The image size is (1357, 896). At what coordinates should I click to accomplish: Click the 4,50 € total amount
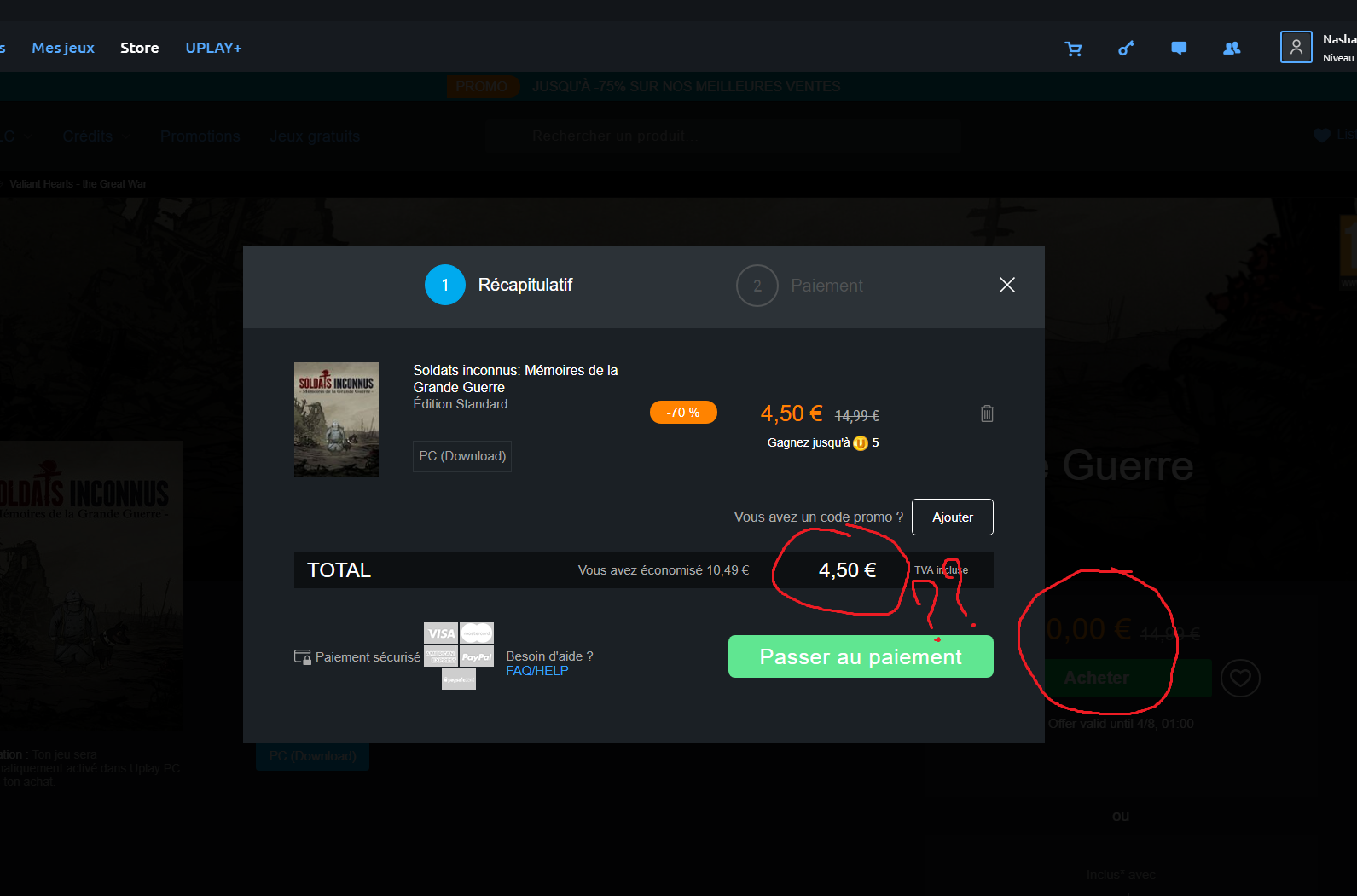coord(847,570)
